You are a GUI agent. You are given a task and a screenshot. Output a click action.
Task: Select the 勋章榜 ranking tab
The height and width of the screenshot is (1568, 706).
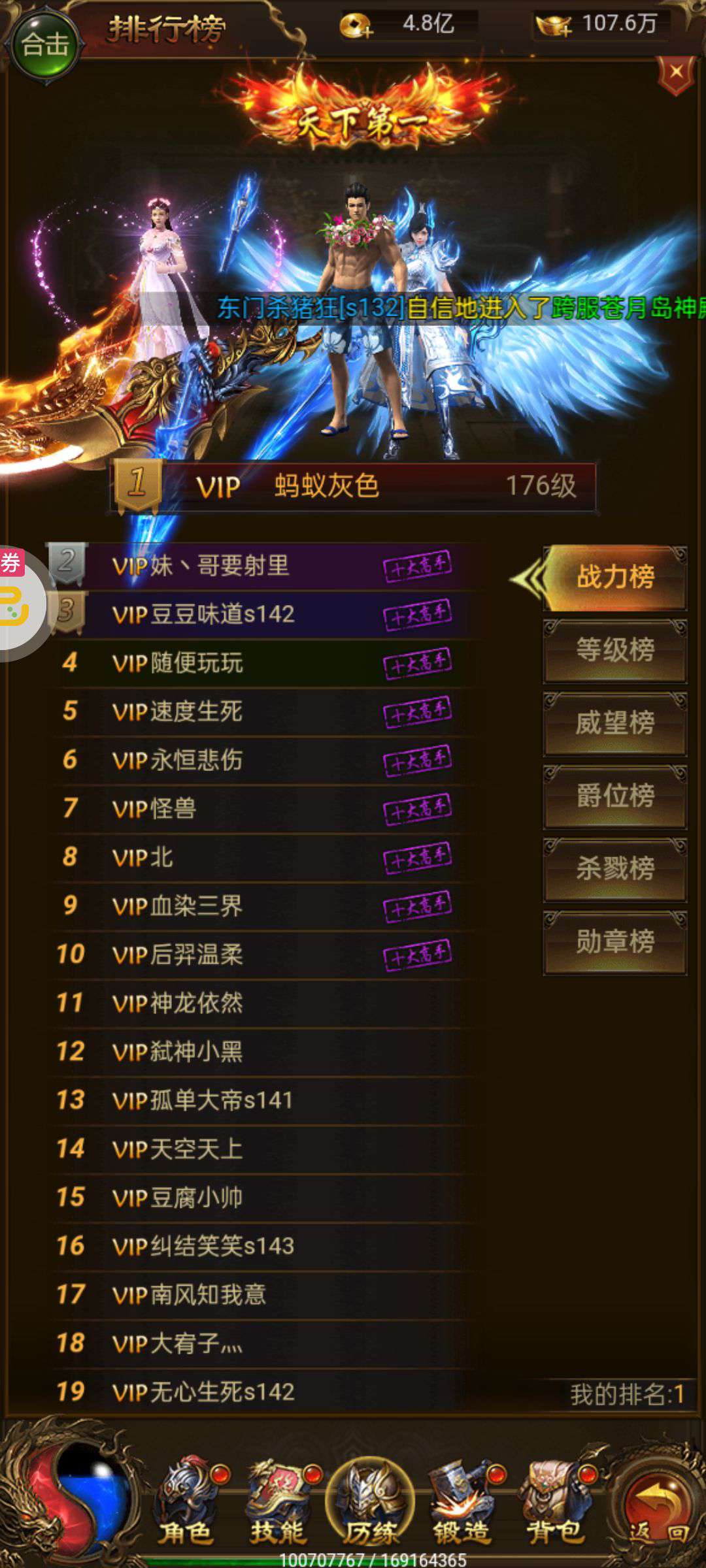tap(615, 941)
